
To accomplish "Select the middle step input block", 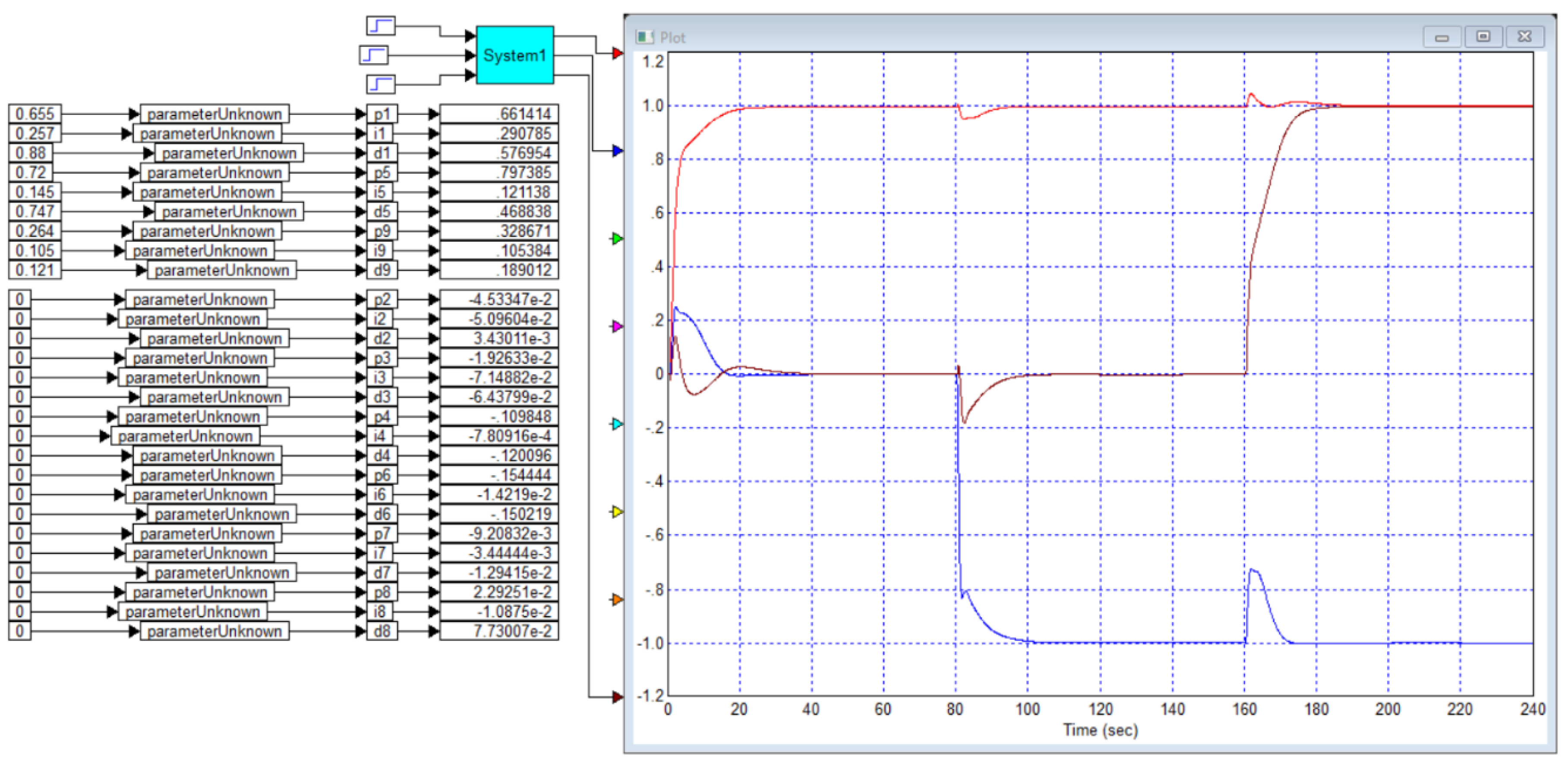I will coord(373,55).
